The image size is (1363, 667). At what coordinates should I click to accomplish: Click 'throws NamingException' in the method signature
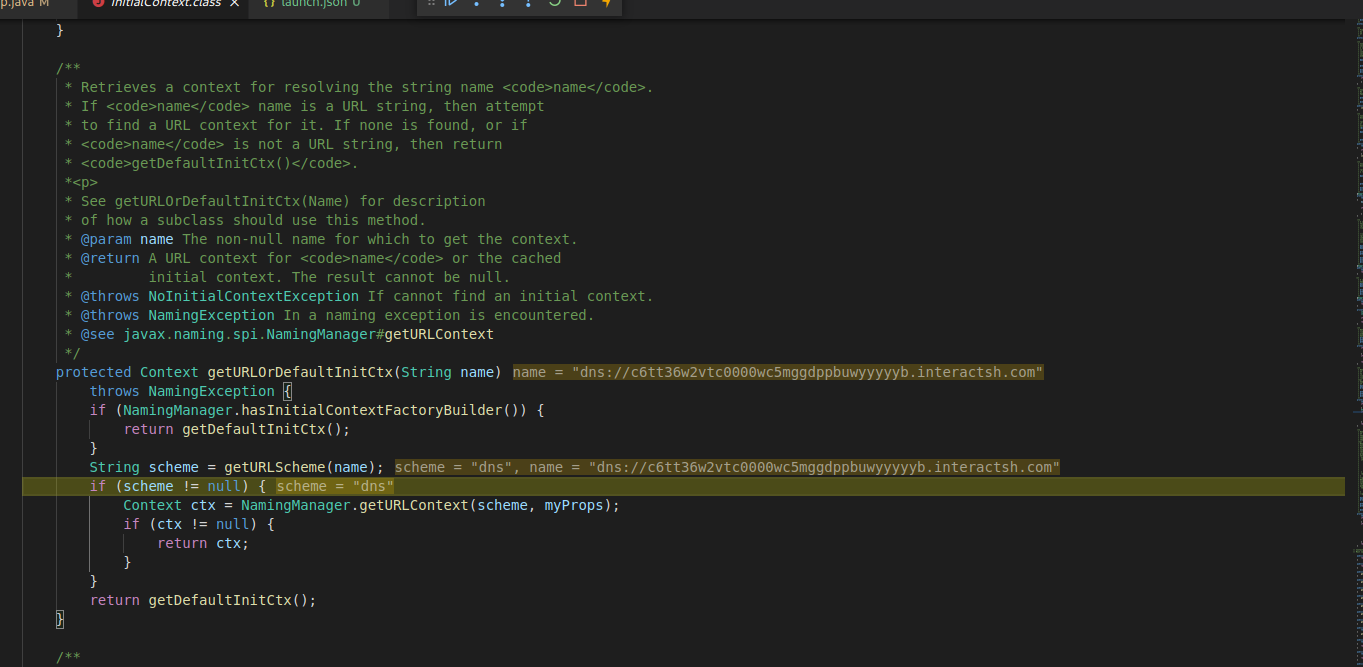tap(182, 391)
